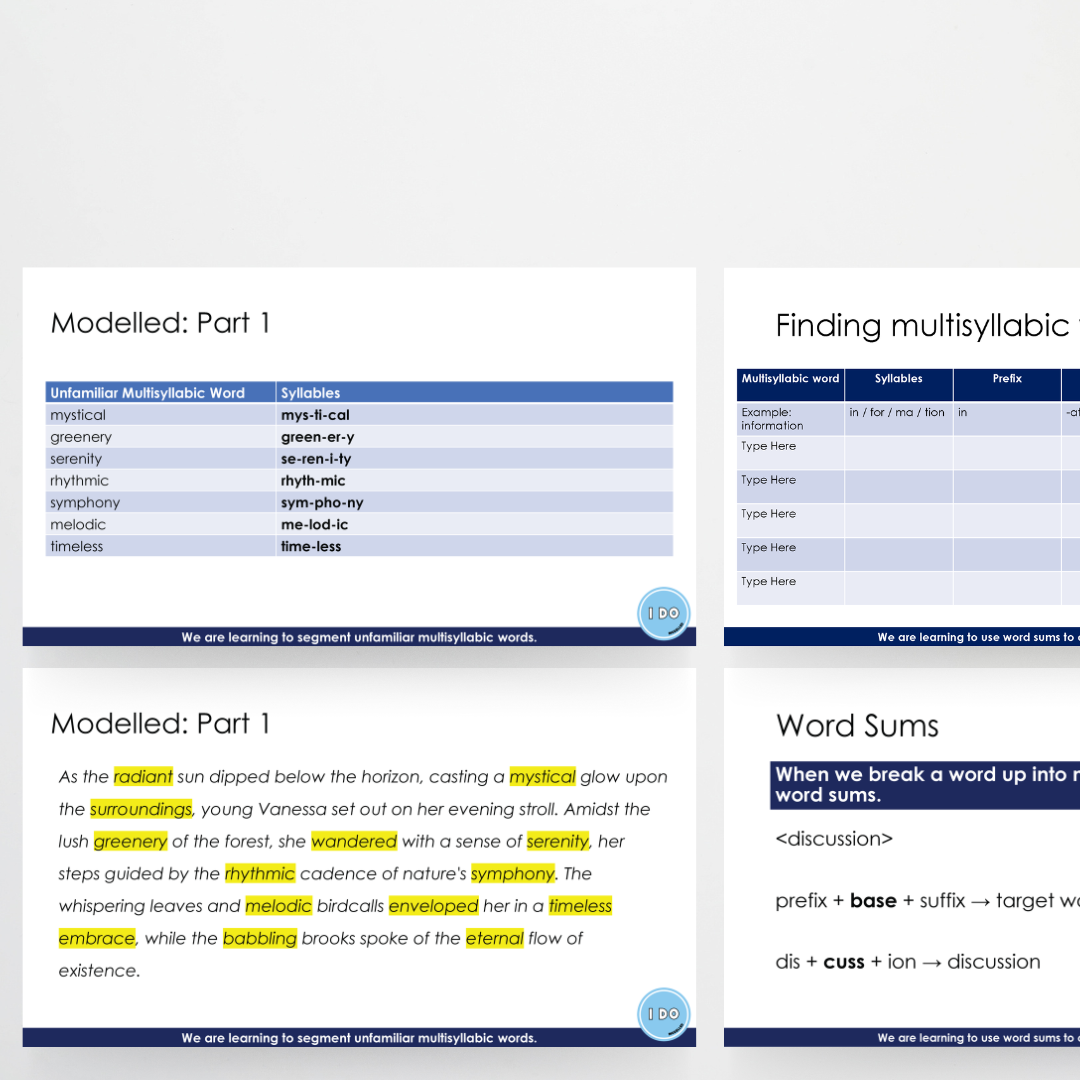Viewport: 1080px width, 1080px height.
Task: Click the "rhyth-mic" syllable cell
Action: [313, 481]
